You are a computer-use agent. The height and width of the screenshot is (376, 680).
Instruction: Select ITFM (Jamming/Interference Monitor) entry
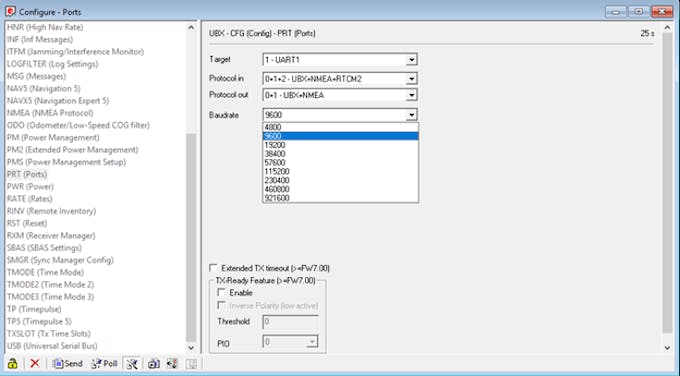pos(75,52)
